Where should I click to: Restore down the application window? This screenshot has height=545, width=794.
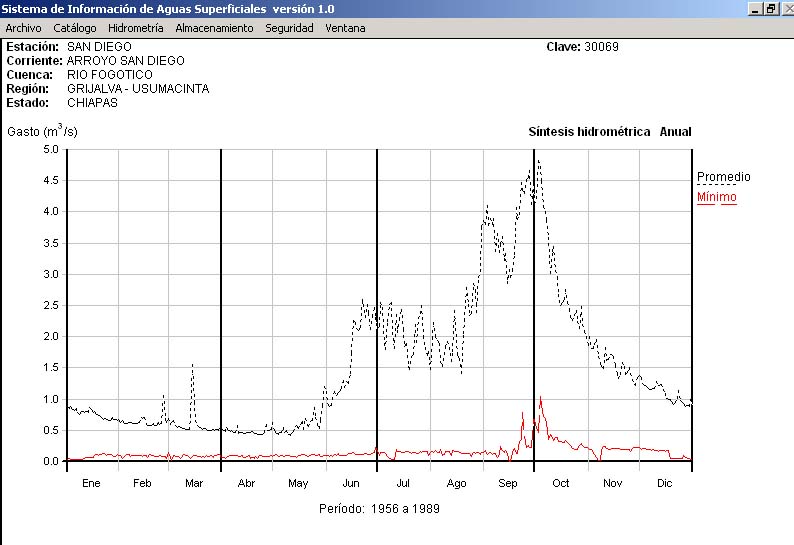coord(770,9)
